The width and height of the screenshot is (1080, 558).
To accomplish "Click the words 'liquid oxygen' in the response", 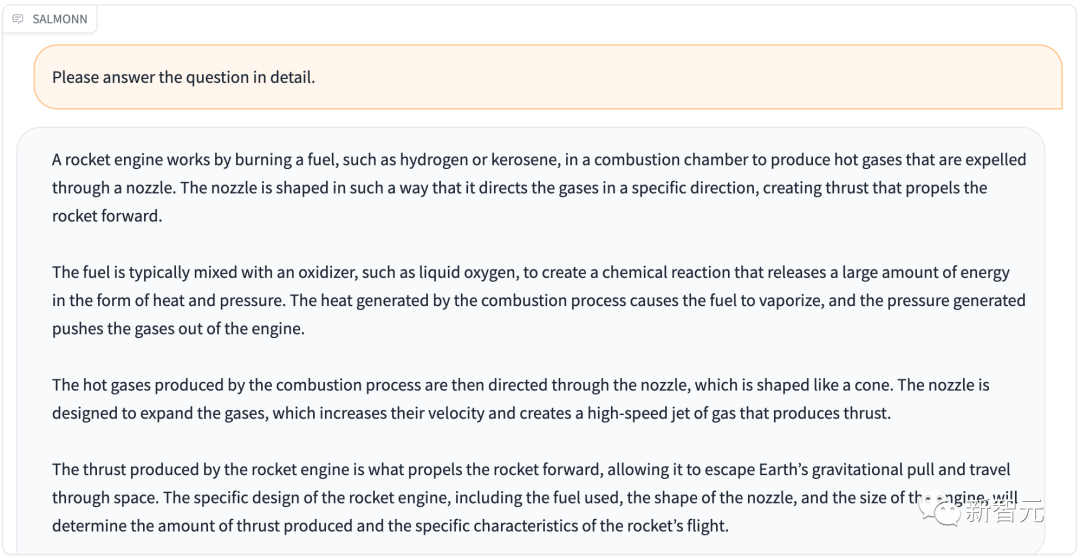I will tap(470, 272).
